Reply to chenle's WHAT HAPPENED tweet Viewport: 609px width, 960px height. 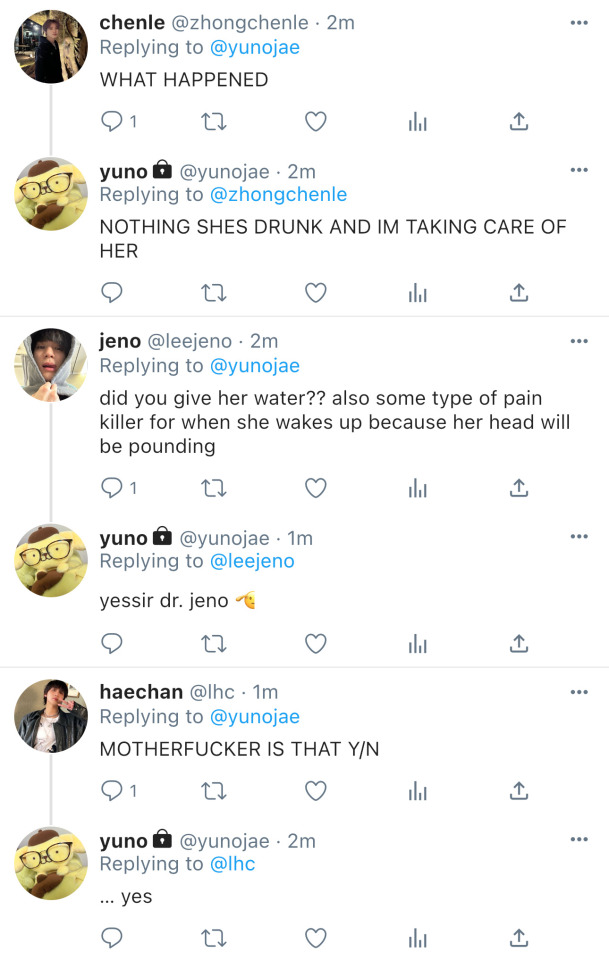coord(113,122)
